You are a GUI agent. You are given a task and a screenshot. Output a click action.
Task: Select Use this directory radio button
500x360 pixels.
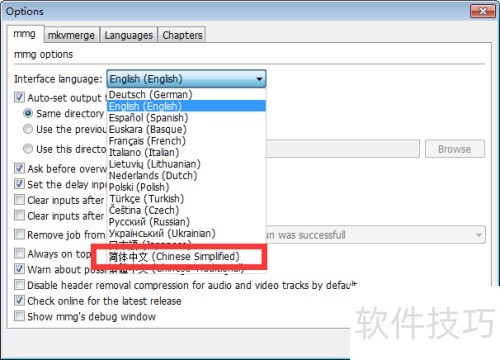point(28,149)
